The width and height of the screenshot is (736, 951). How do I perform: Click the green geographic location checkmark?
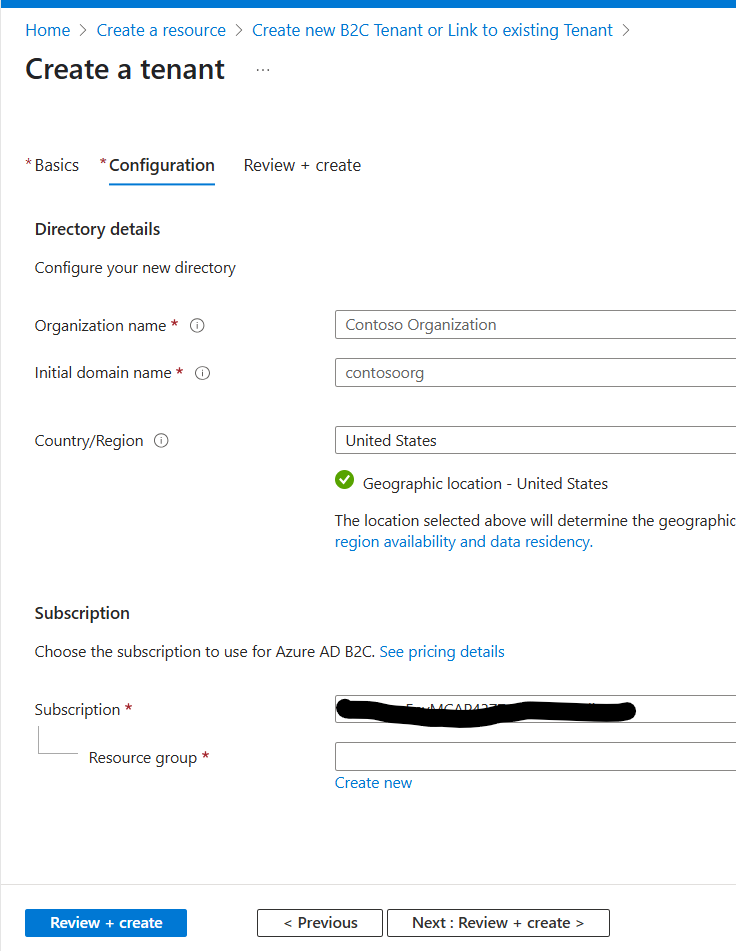(344, 480)
